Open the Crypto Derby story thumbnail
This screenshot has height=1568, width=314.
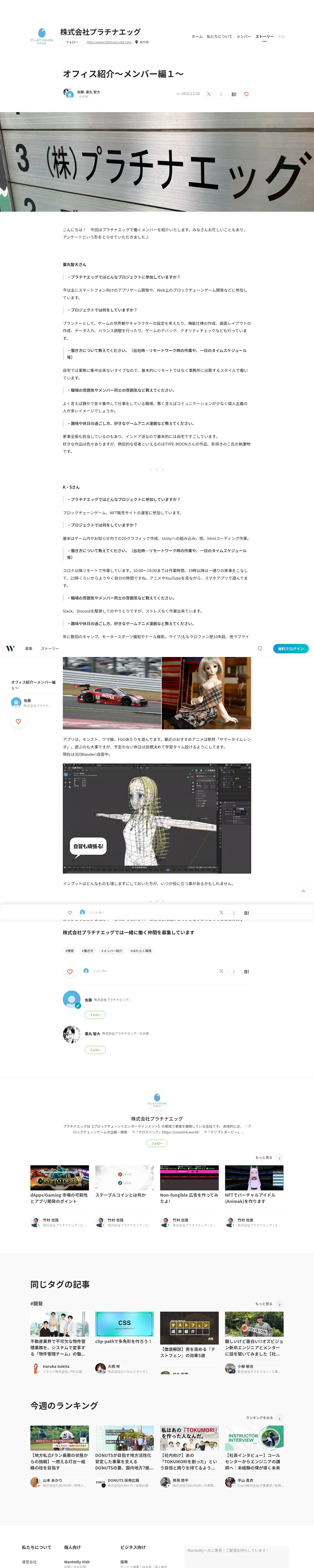[60, 1177]
